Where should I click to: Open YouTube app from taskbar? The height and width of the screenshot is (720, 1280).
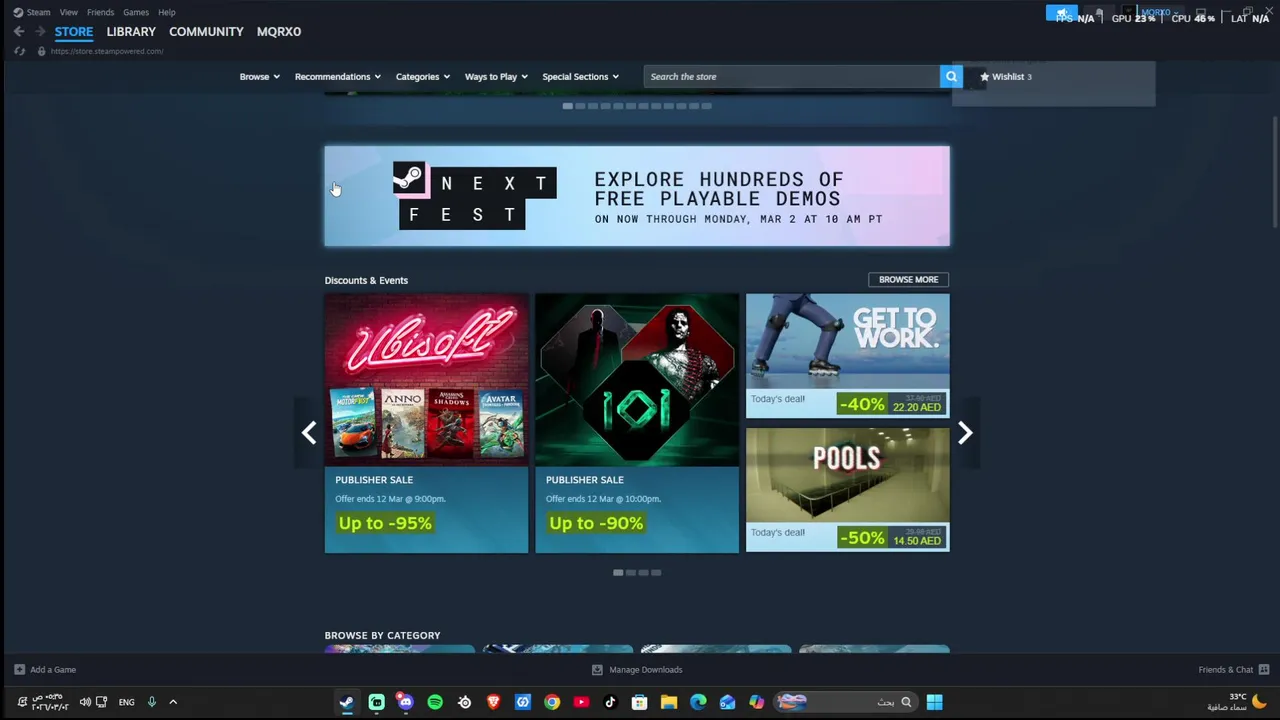pyautogui.click(x=581, y=702)
